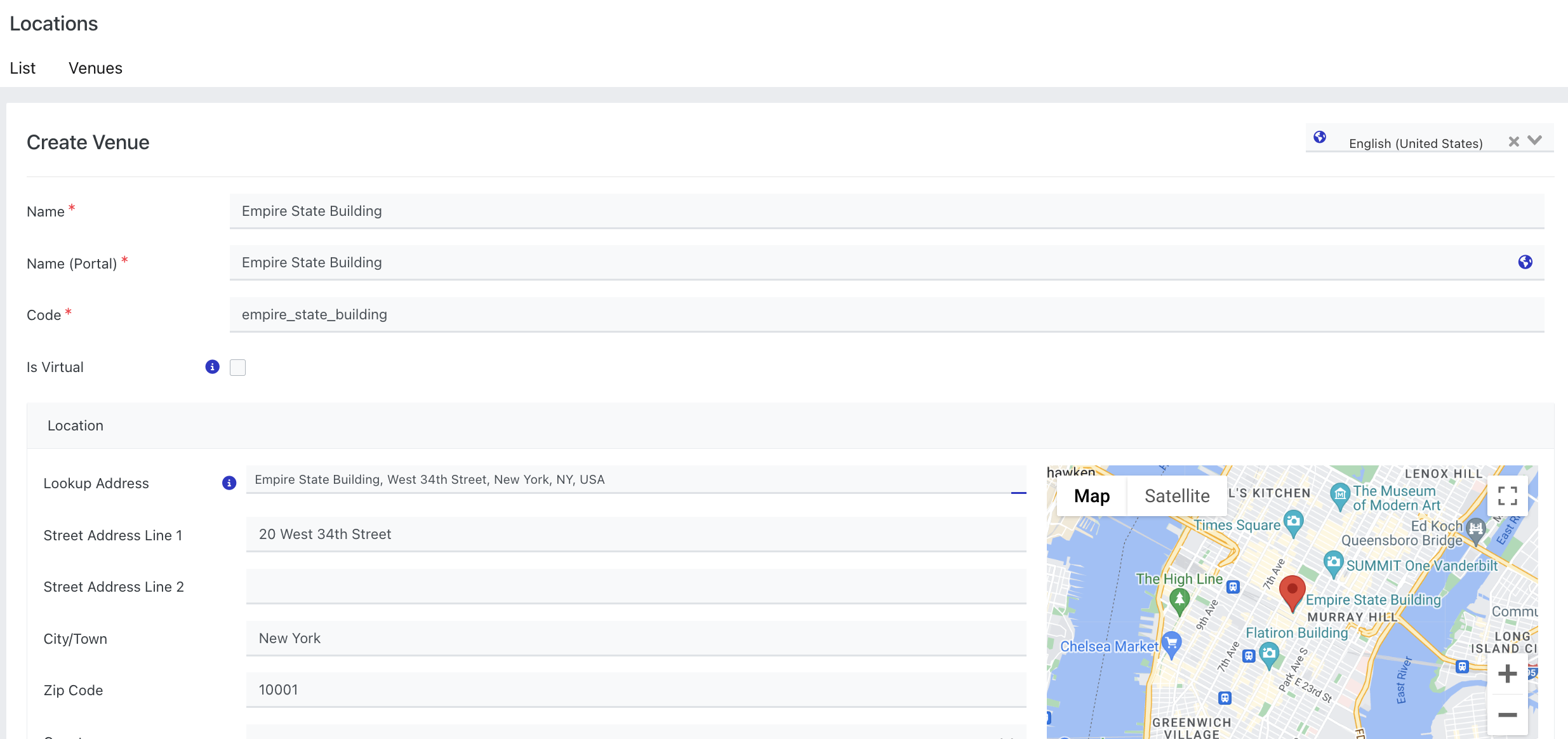Click the Times Square camera marker
This screenshot has height=739, width=1568.
1293,523
